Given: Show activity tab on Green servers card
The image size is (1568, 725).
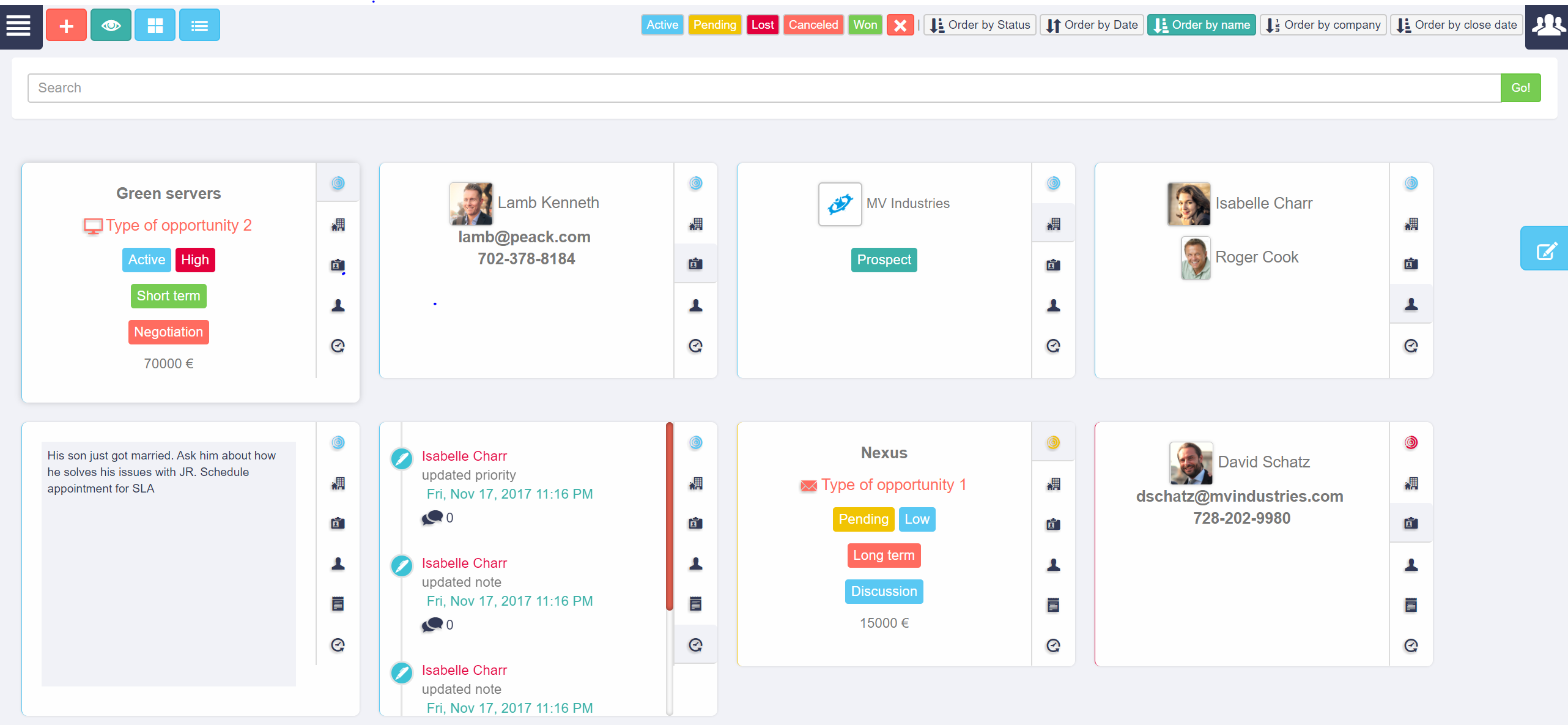Looking at the screenshot, I should click(338, 346).
